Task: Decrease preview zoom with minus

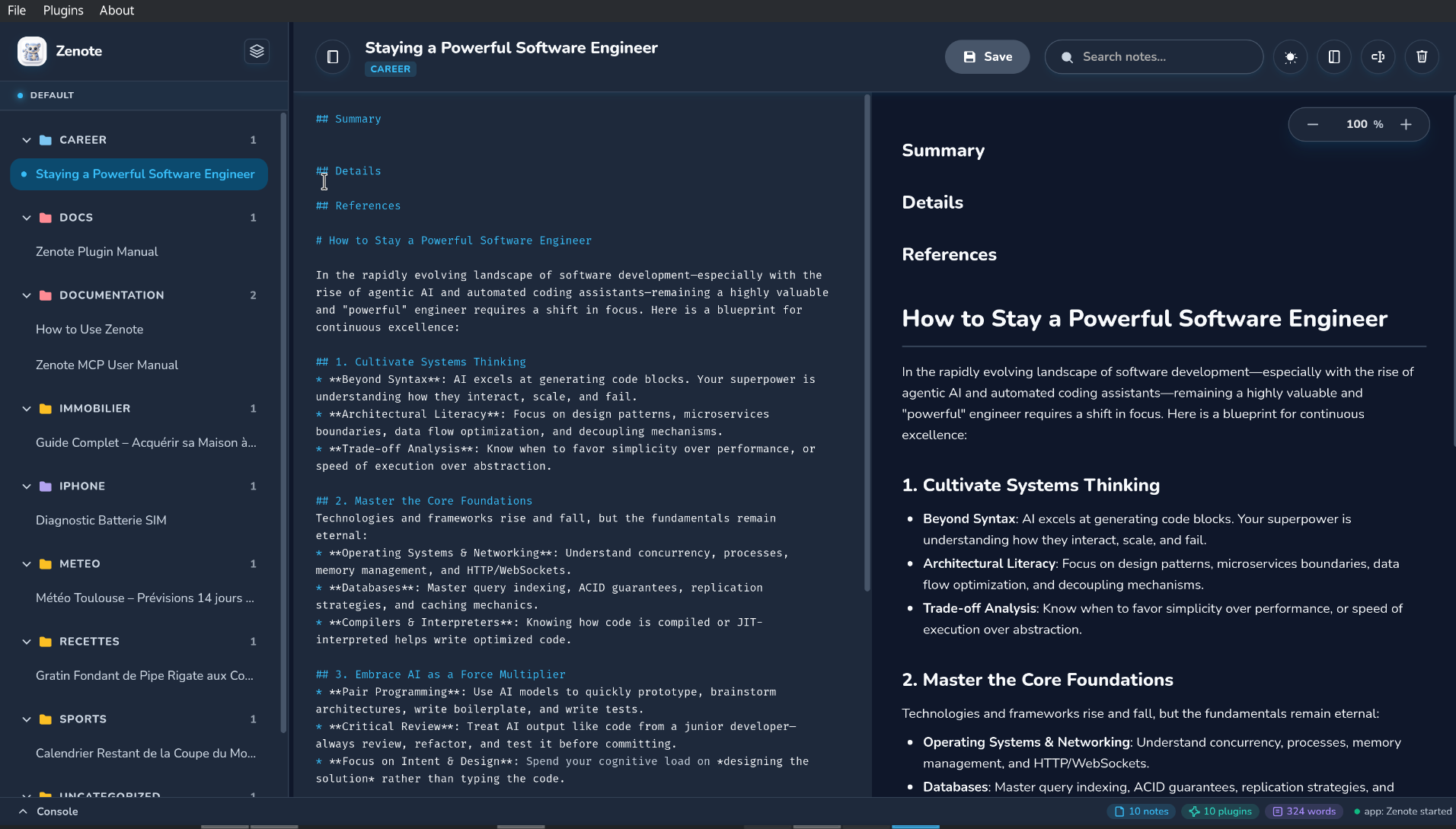Action: [x=1313, y=124]
